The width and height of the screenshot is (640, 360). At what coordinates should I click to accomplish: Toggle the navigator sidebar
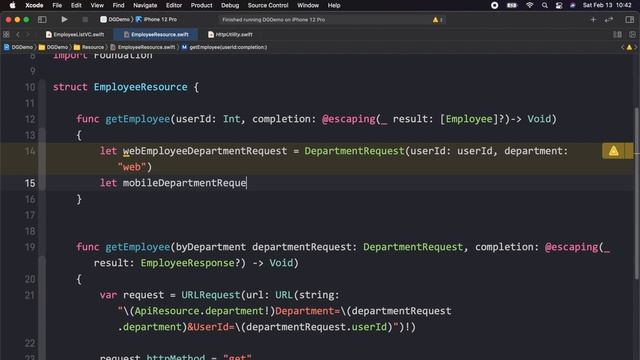(x=42, y=19)
